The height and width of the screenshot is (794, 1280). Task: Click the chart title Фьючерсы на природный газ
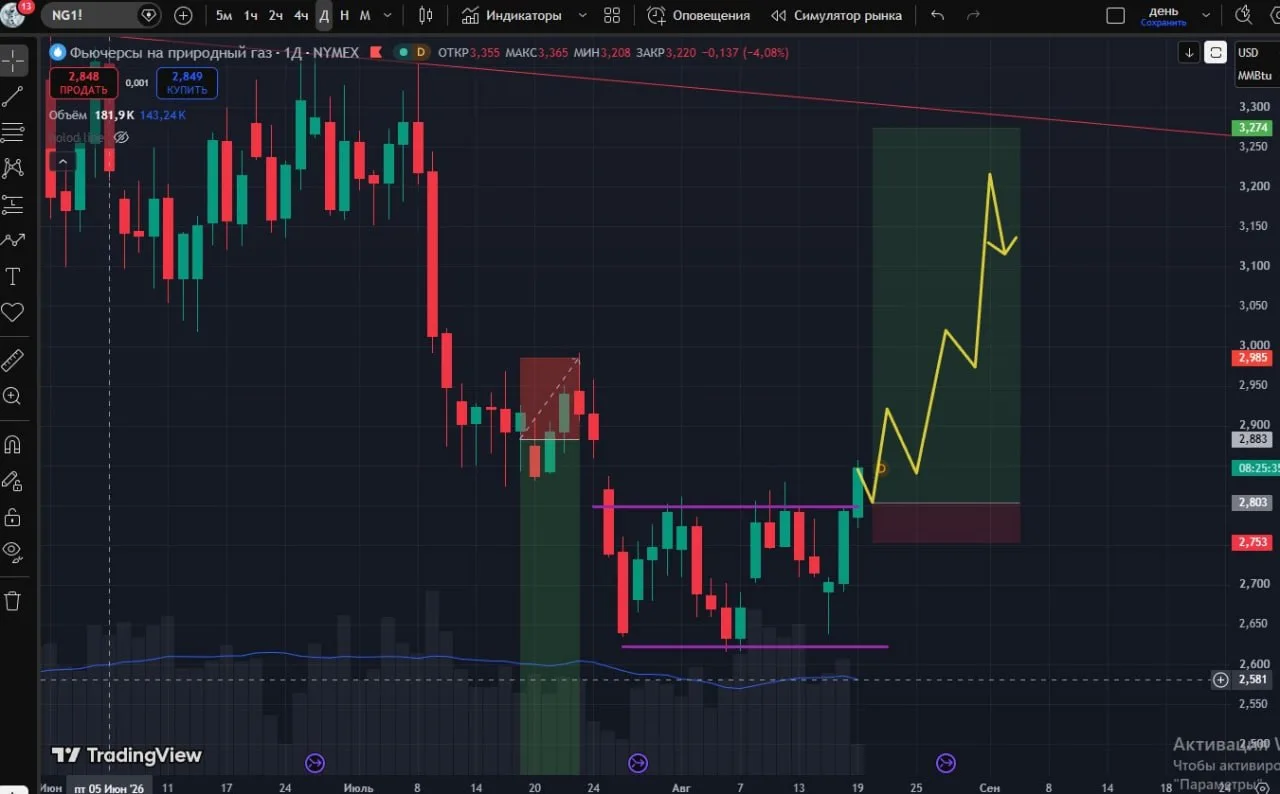(x=174, y=52)
